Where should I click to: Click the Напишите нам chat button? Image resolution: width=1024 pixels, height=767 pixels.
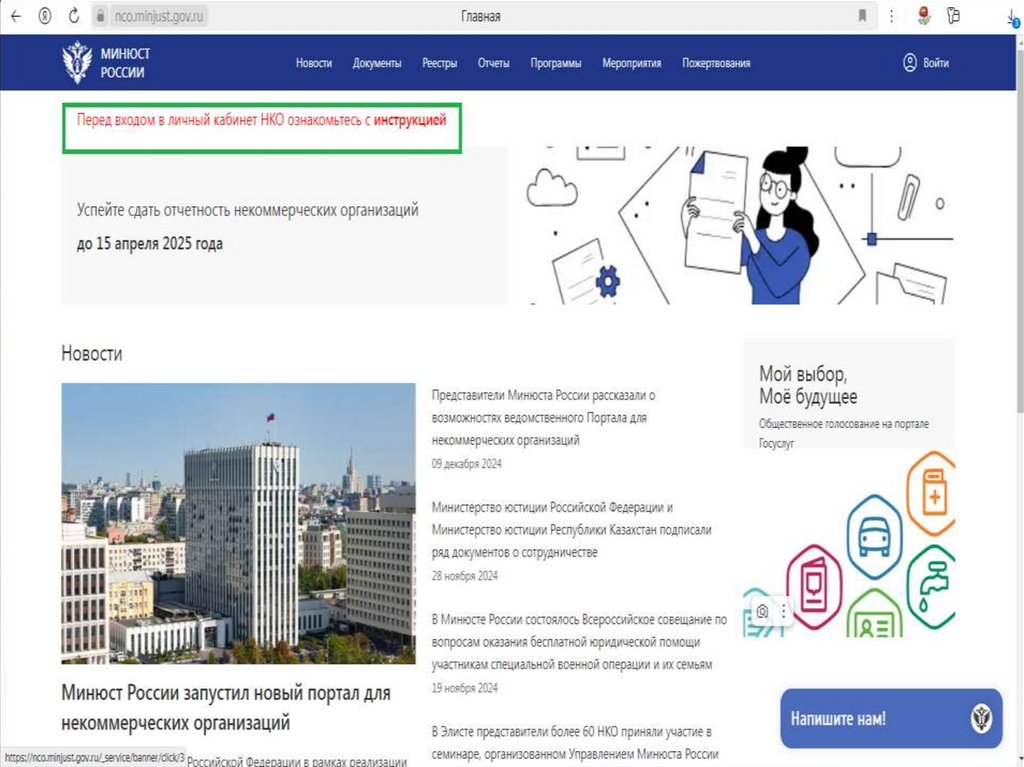click(x=891, y=719)
